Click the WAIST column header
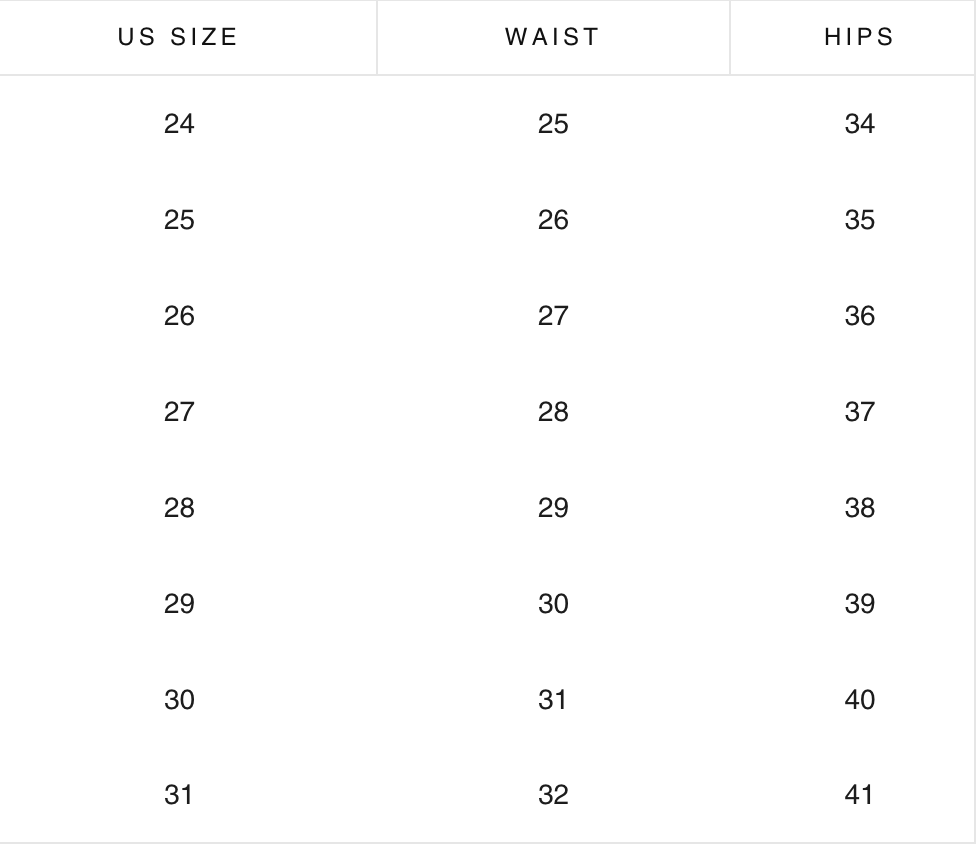This screenshot has height=844, width=976. click(x=553, y=38)
